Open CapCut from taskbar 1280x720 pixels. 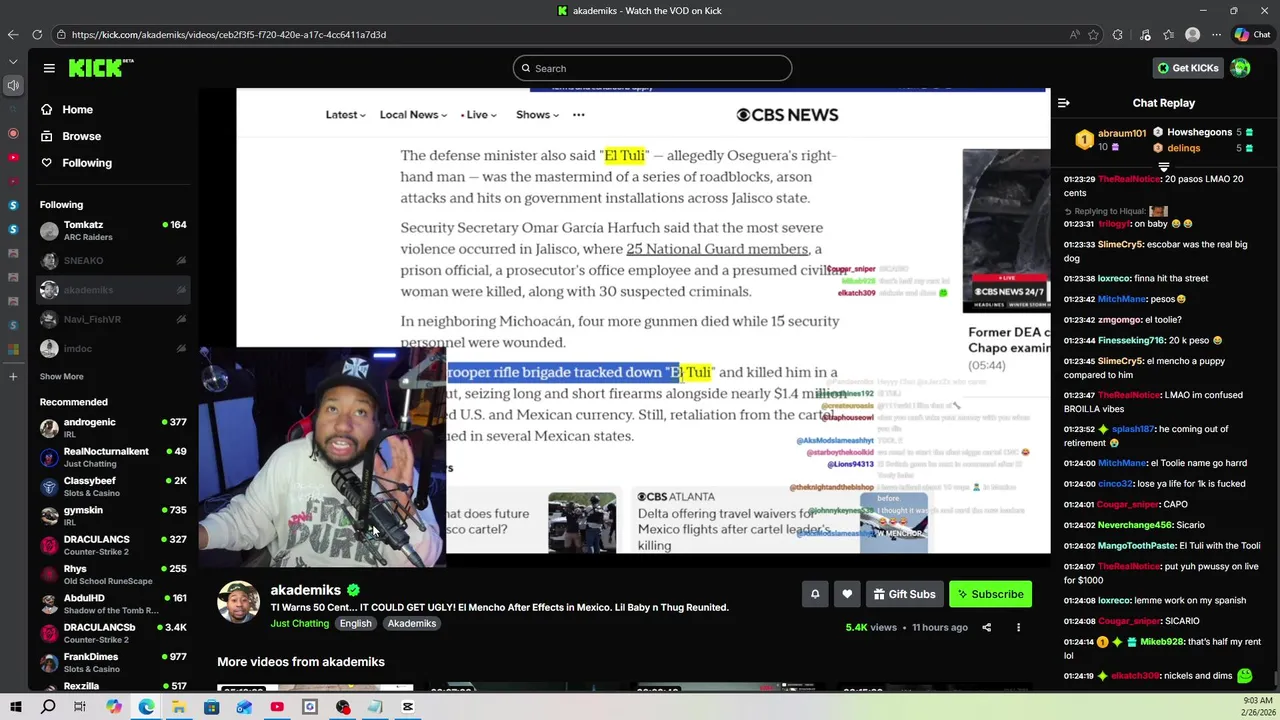408,707
